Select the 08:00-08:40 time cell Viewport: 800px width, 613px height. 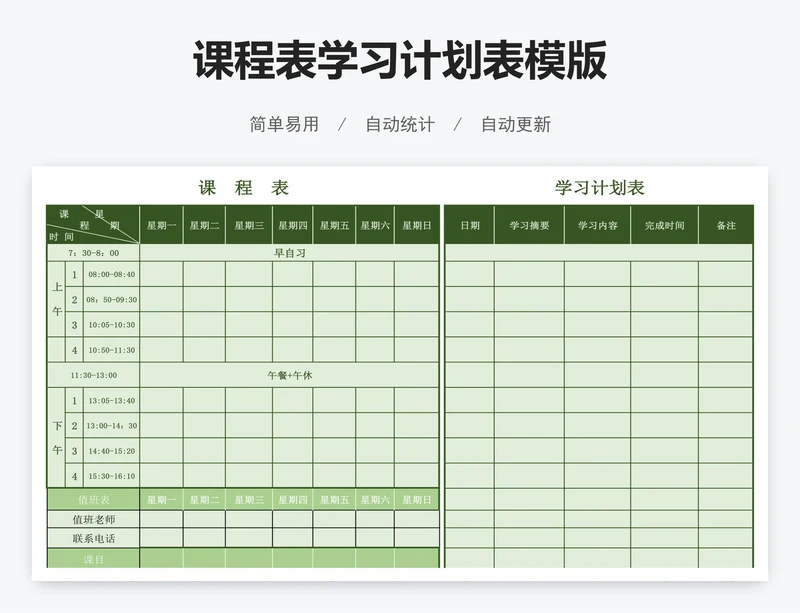112,274
